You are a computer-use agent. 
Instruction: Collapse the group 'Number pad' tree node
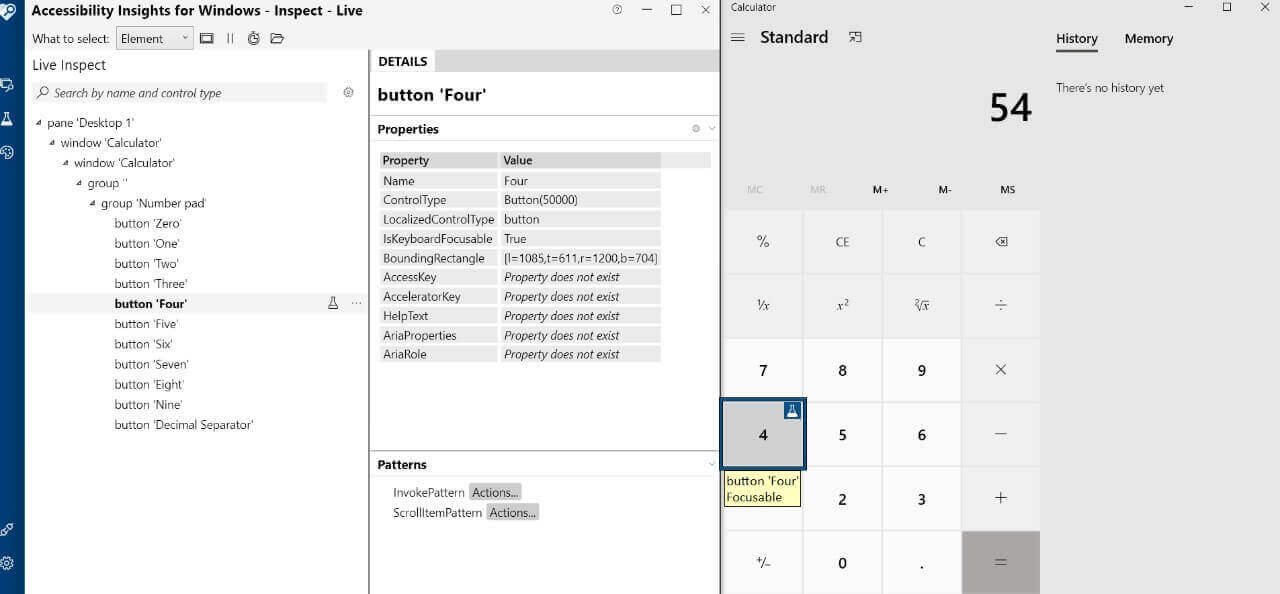pos(92,203)
